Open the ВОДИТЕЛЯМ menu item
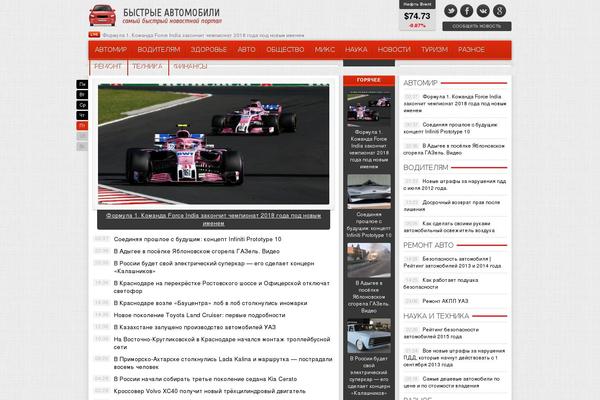The image size is (600, 400). tap(159, 50)
